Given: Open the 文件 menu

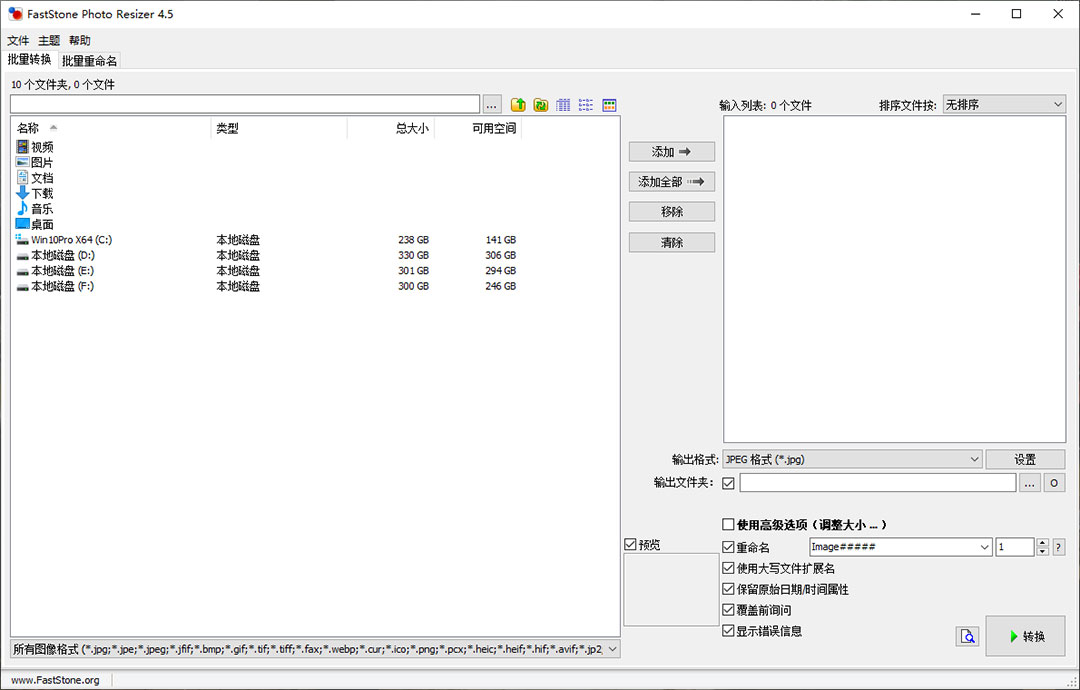Looking at the screenshot, I should [x=19, y=41].
